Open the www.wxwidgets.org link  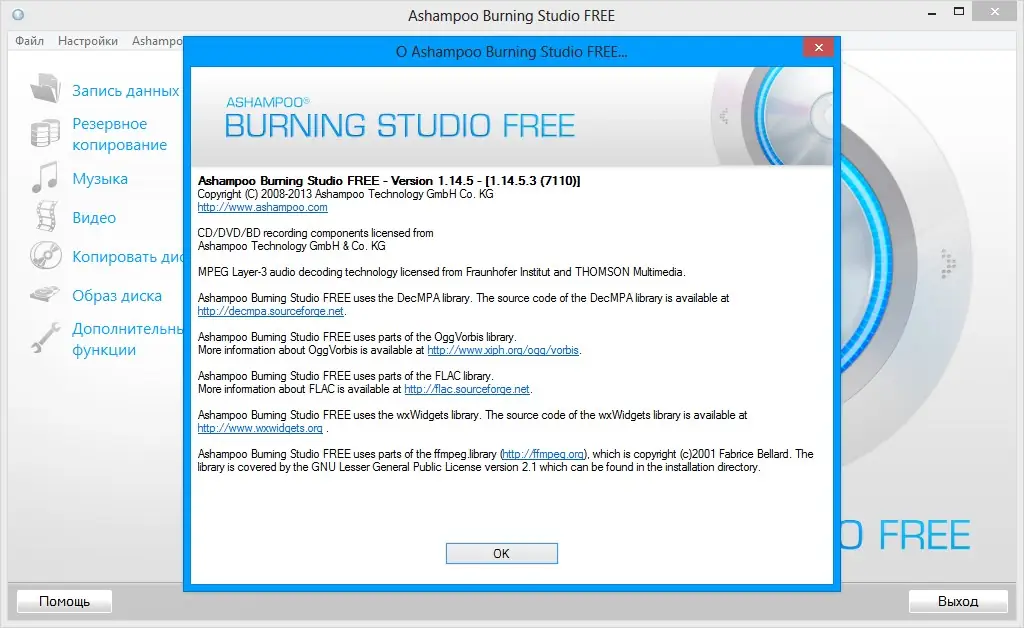(260, 428)
